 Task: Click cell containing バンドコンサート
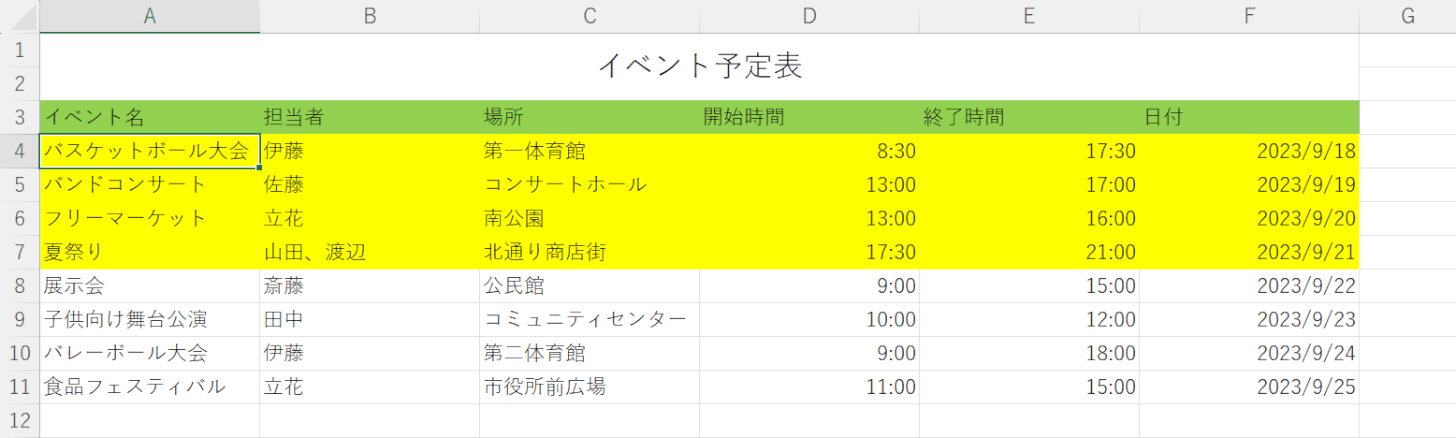click(150, 185)
